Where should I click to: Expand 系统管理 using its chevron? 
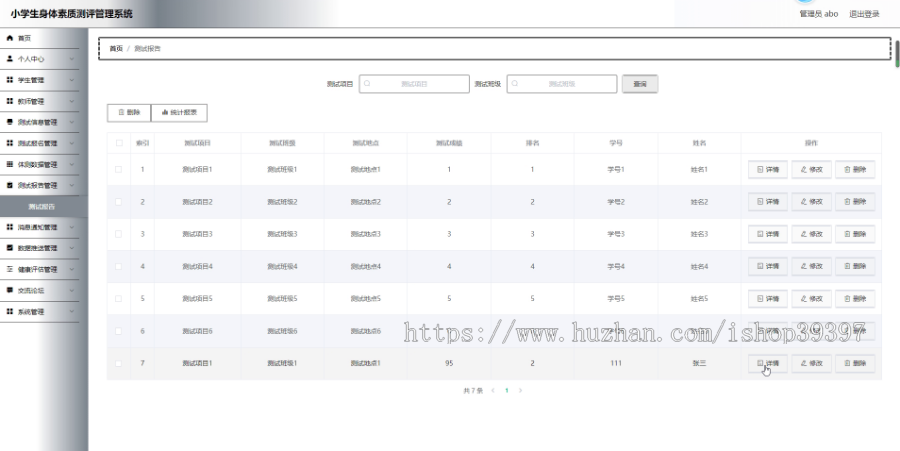point(72,312)
